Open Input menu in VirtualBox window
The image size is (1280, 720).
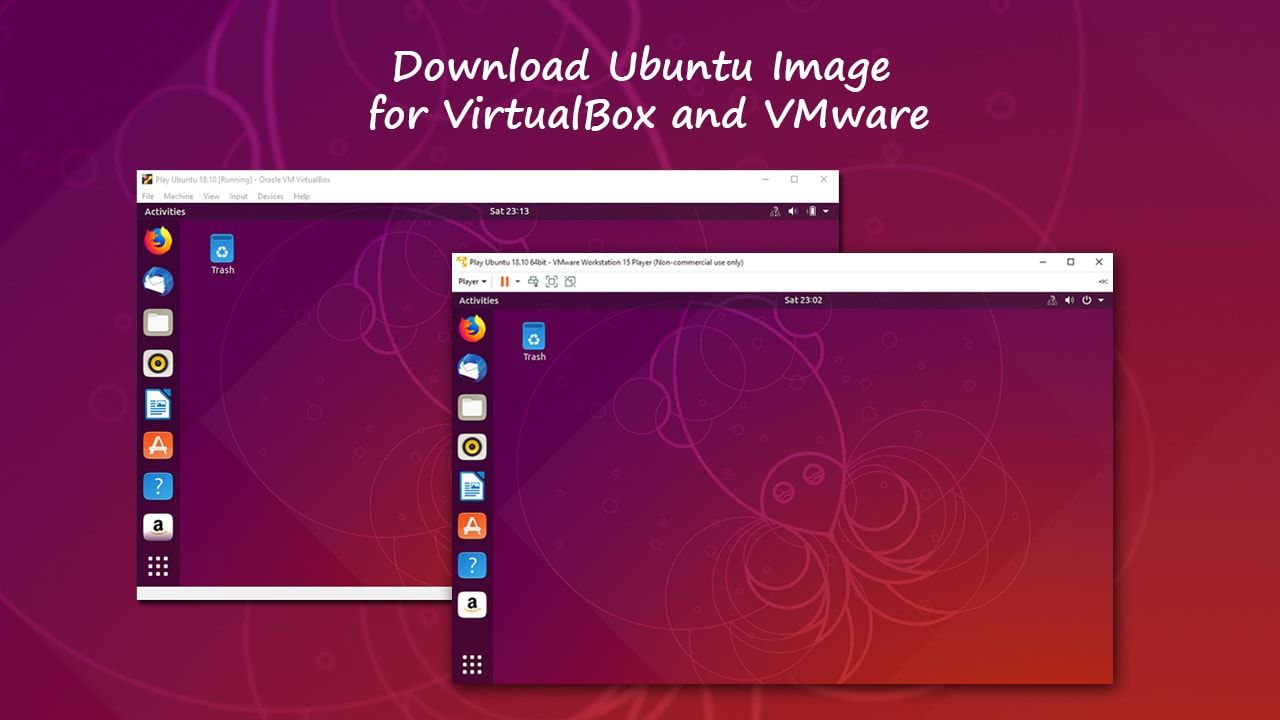(x=239, y=197)
